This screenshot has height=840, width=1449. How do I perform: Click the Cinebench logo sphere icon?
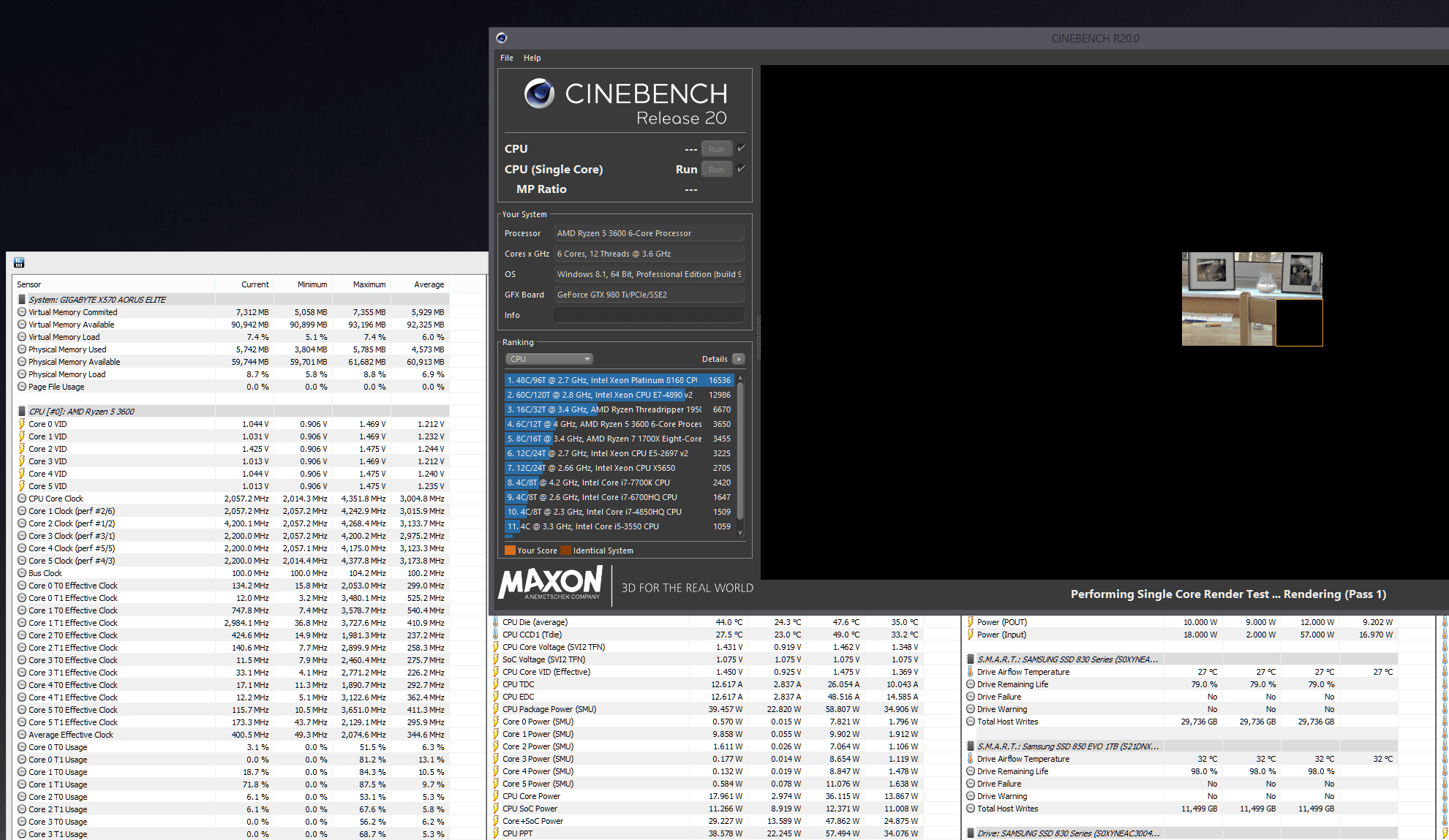pyautogui.click(x=539, y=93)
